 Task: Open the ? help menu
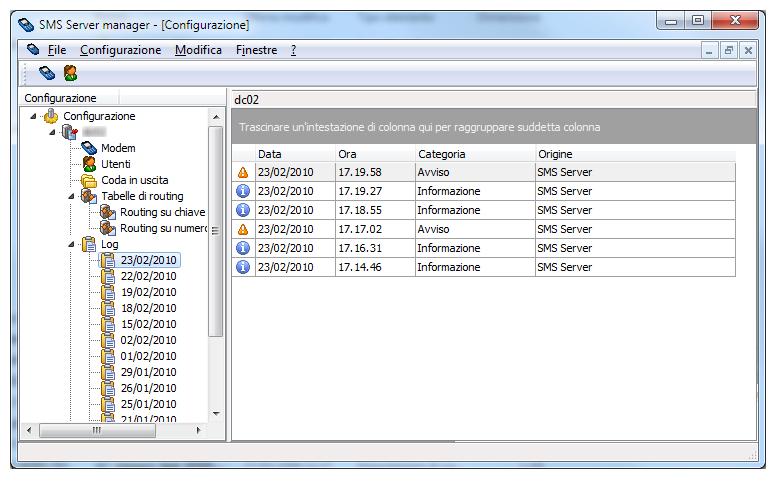click(x=293, y=50)
